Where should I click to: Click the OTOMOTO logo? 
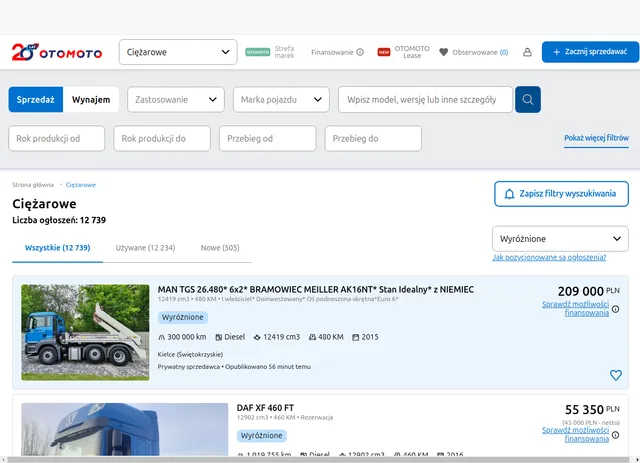[57, 52]
